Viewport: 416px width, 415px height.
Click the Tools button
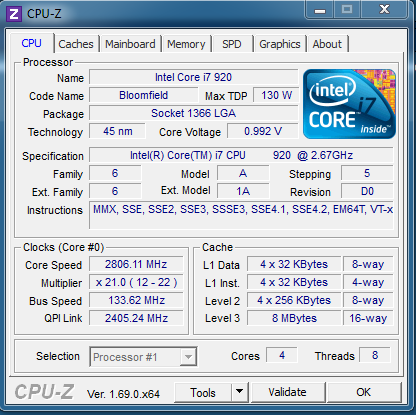point(203,392)
